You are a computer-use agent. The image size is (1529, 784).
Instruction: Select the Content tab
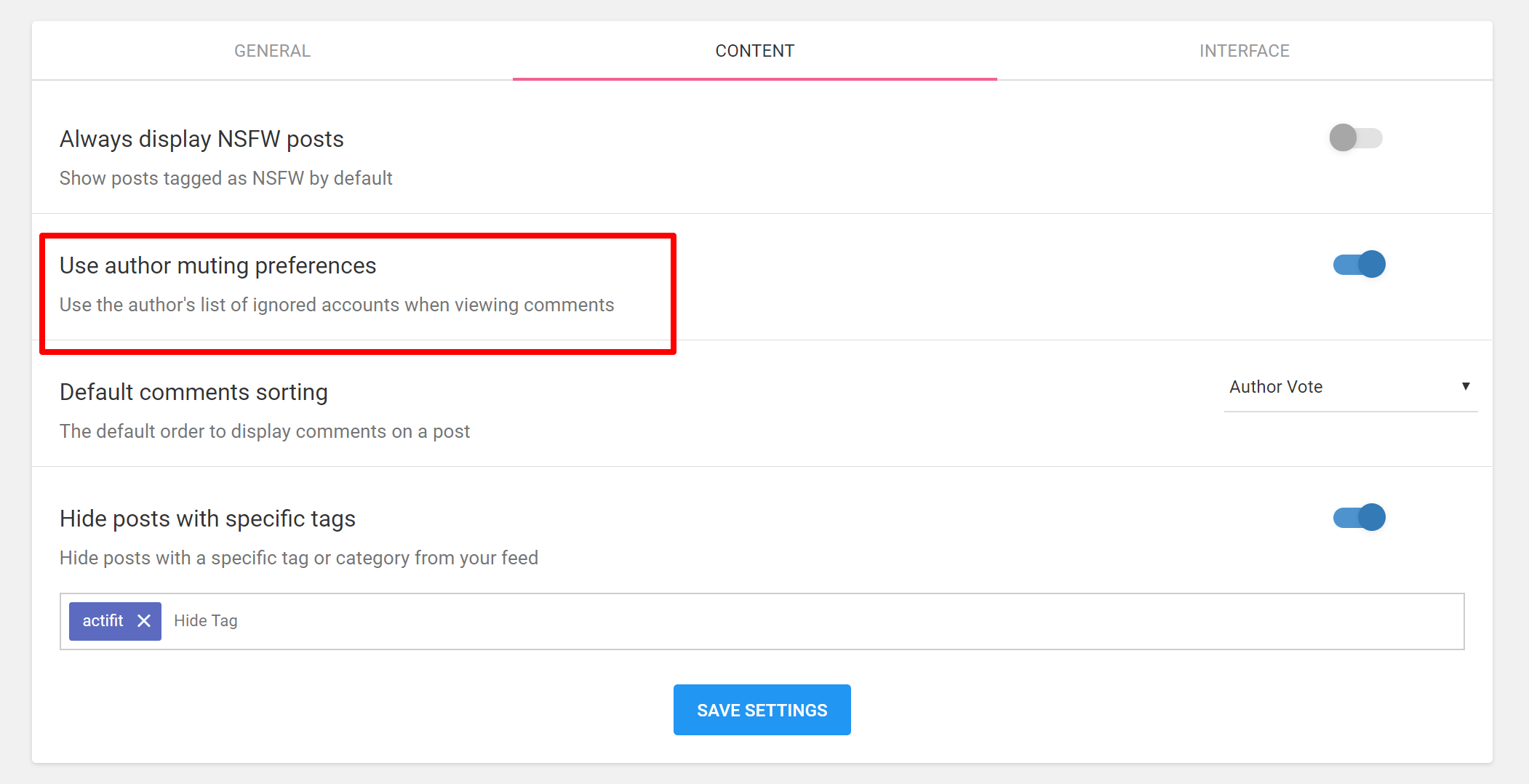754,51
